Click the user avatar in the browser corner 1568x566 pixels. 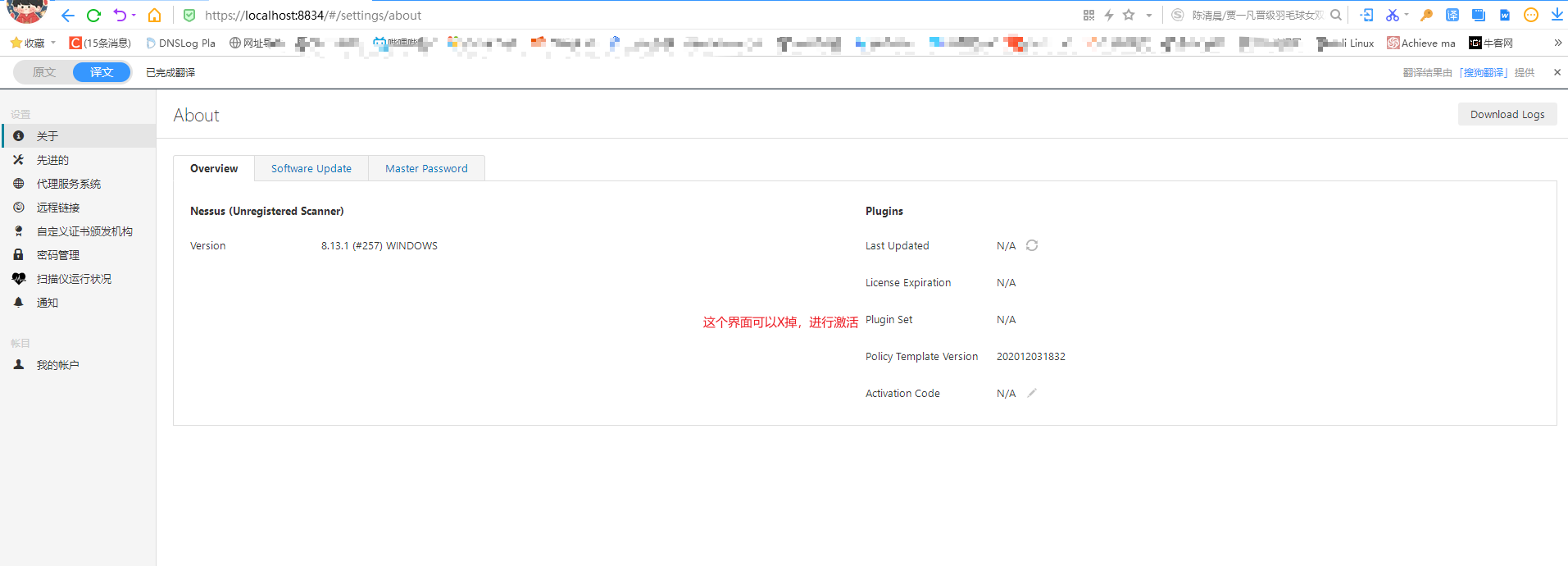tap(26, 11)
